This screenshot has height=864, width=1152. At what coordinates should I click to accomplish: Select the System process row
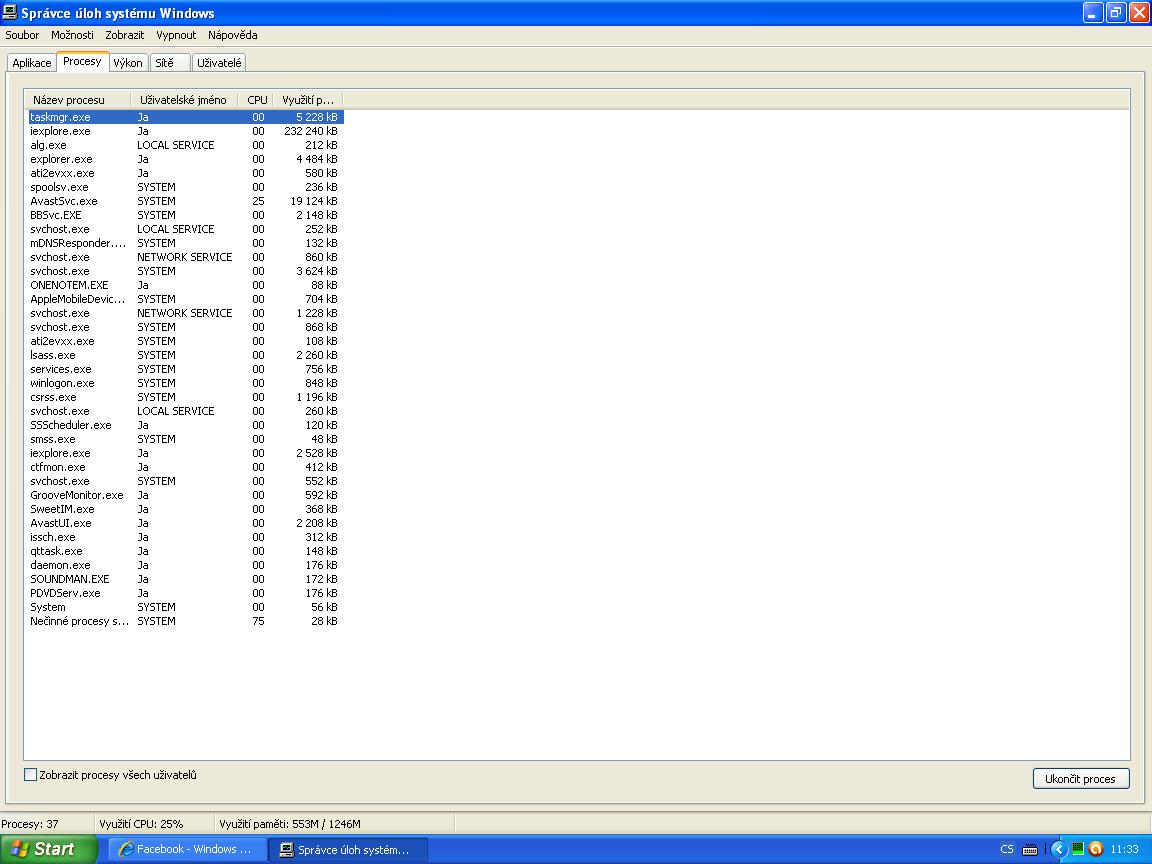pyautogui.click(x=186, y=607)
